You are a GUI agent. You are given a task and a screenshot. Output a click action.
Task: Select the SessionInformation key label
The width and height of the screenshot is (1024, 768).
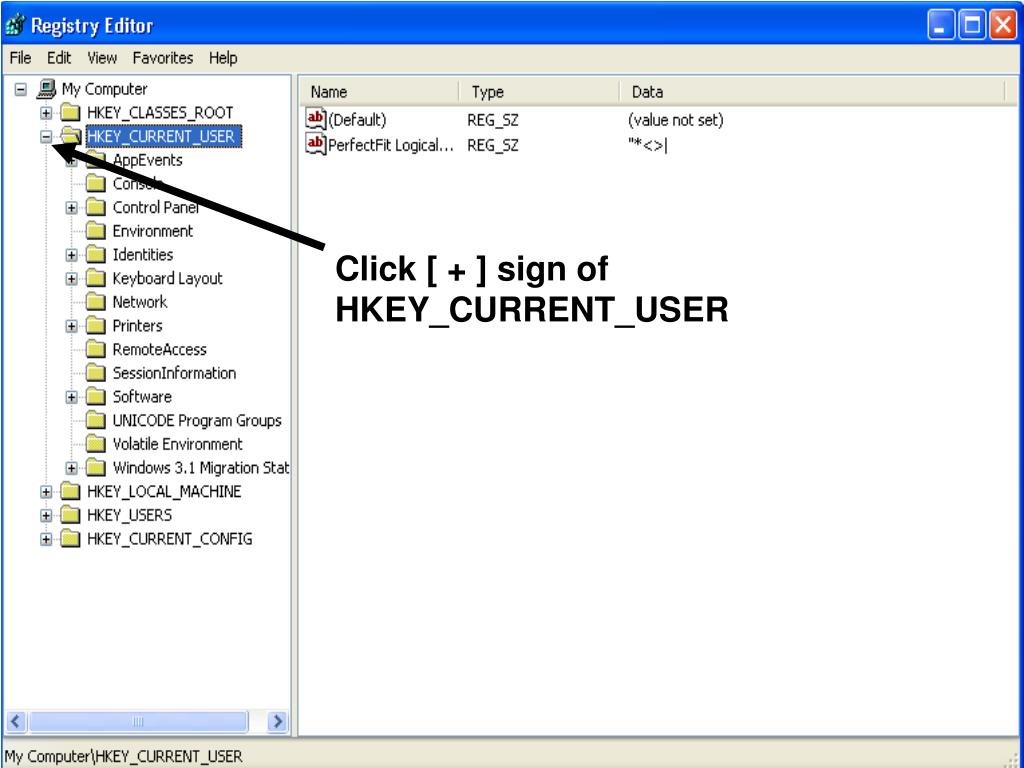[174, 374]
